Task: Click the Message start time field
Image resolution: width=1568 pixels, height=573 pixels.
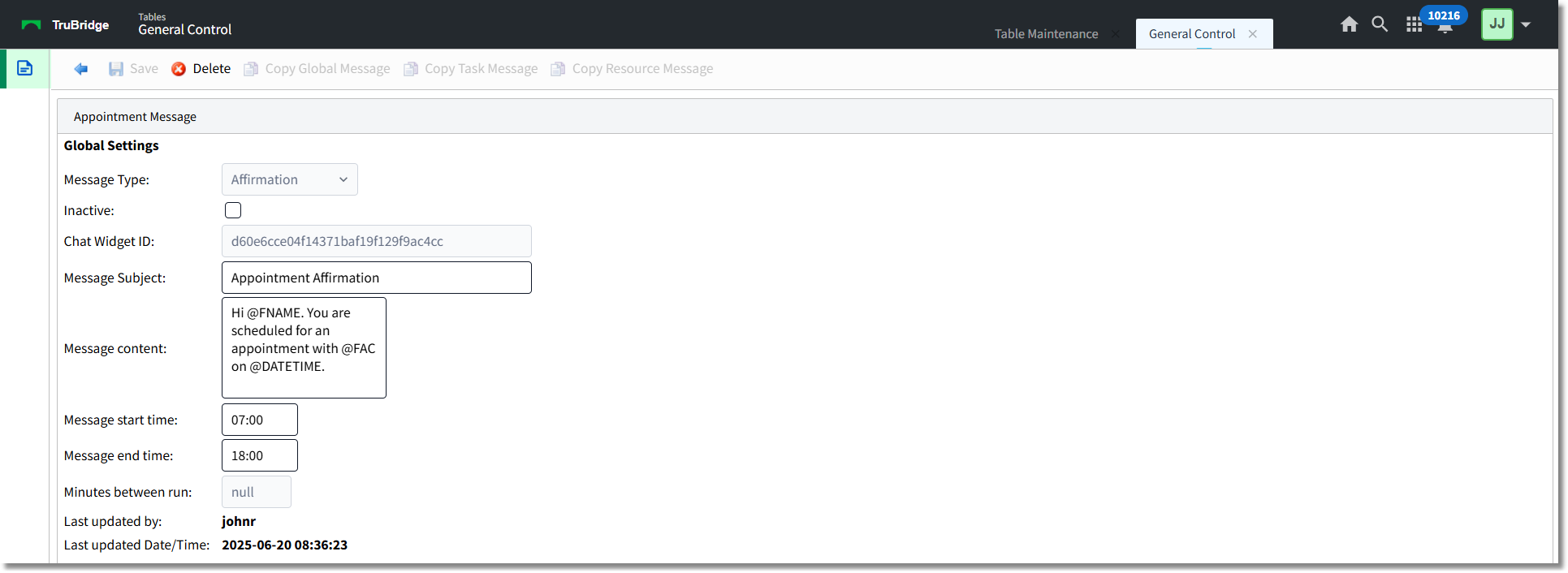Action: click(x=259, y=420)
